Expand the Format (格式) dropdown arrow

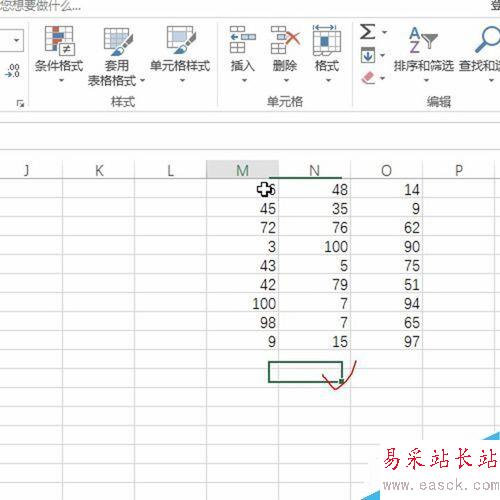point(328,80)
